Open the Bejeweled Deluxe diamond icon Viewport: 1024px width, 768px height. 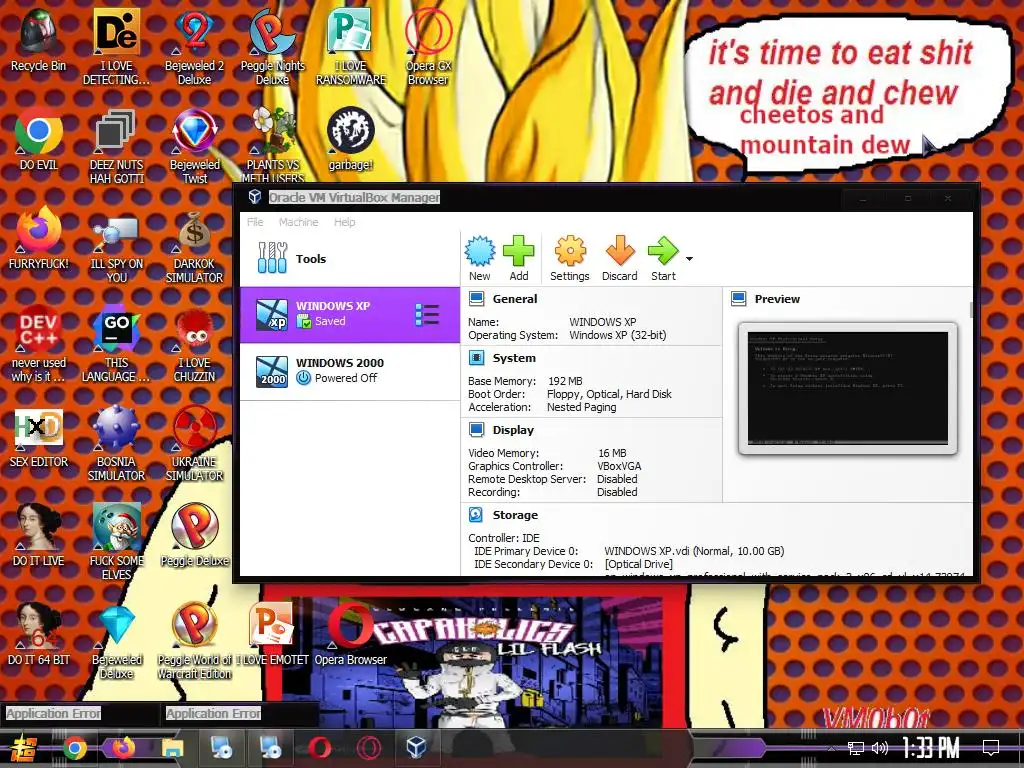pos(116,643)
